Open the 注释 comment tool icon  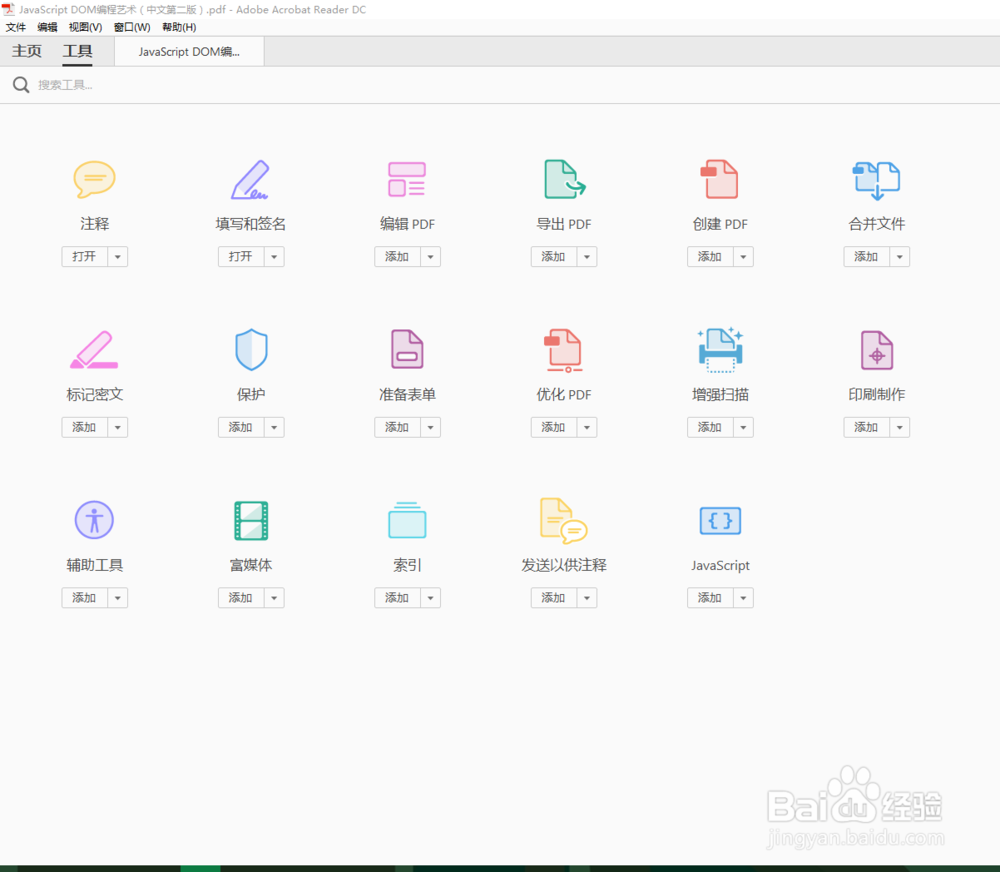(94, 179)
